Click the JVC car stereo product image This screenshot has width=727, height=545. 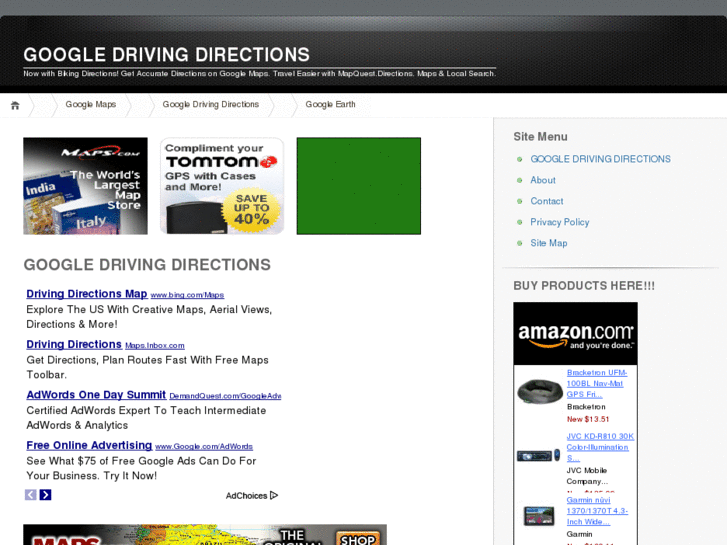[539, 456]
